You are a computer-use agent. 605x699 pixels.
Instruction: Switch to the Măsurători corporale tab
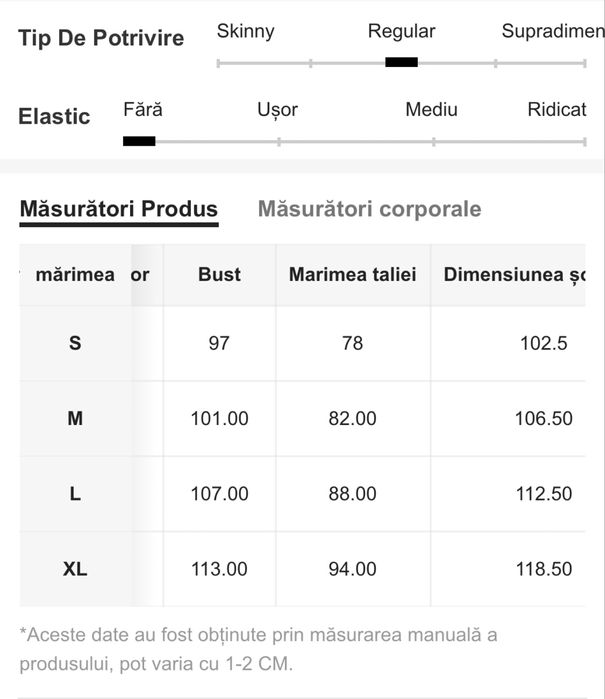click(x=369, y=209)
